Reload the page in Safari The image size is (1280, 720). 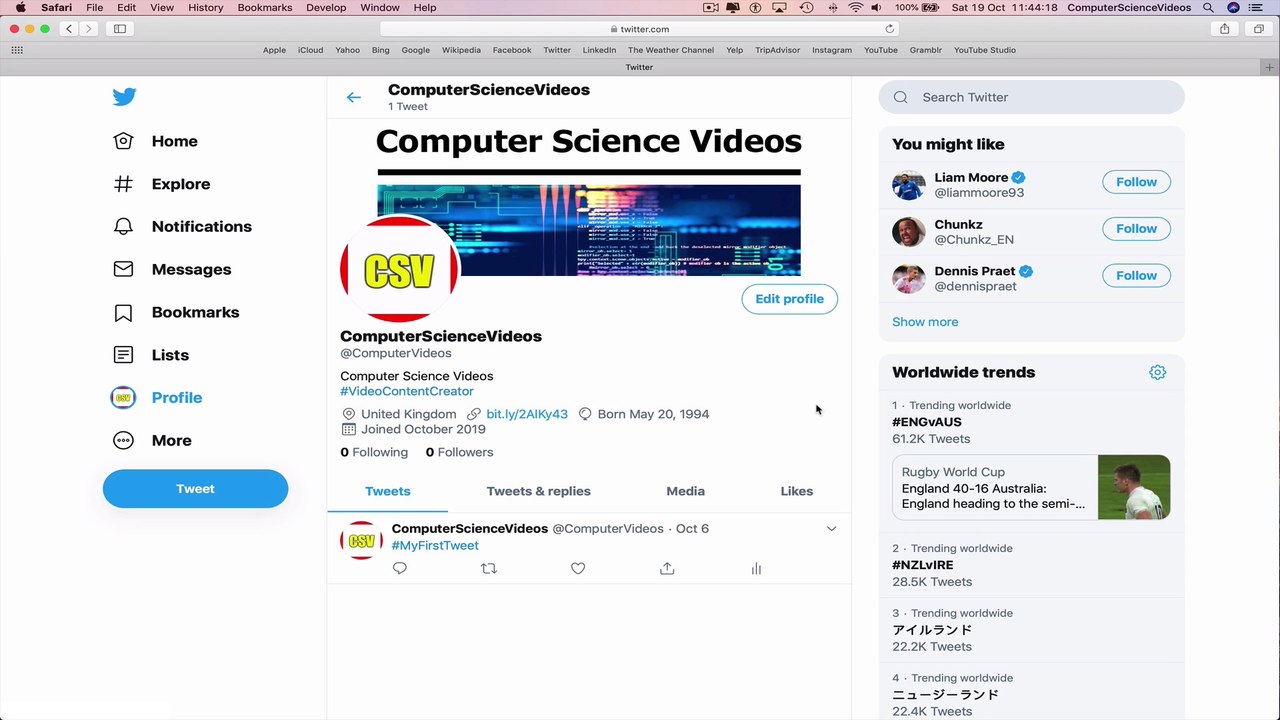[x=889, y=29]
